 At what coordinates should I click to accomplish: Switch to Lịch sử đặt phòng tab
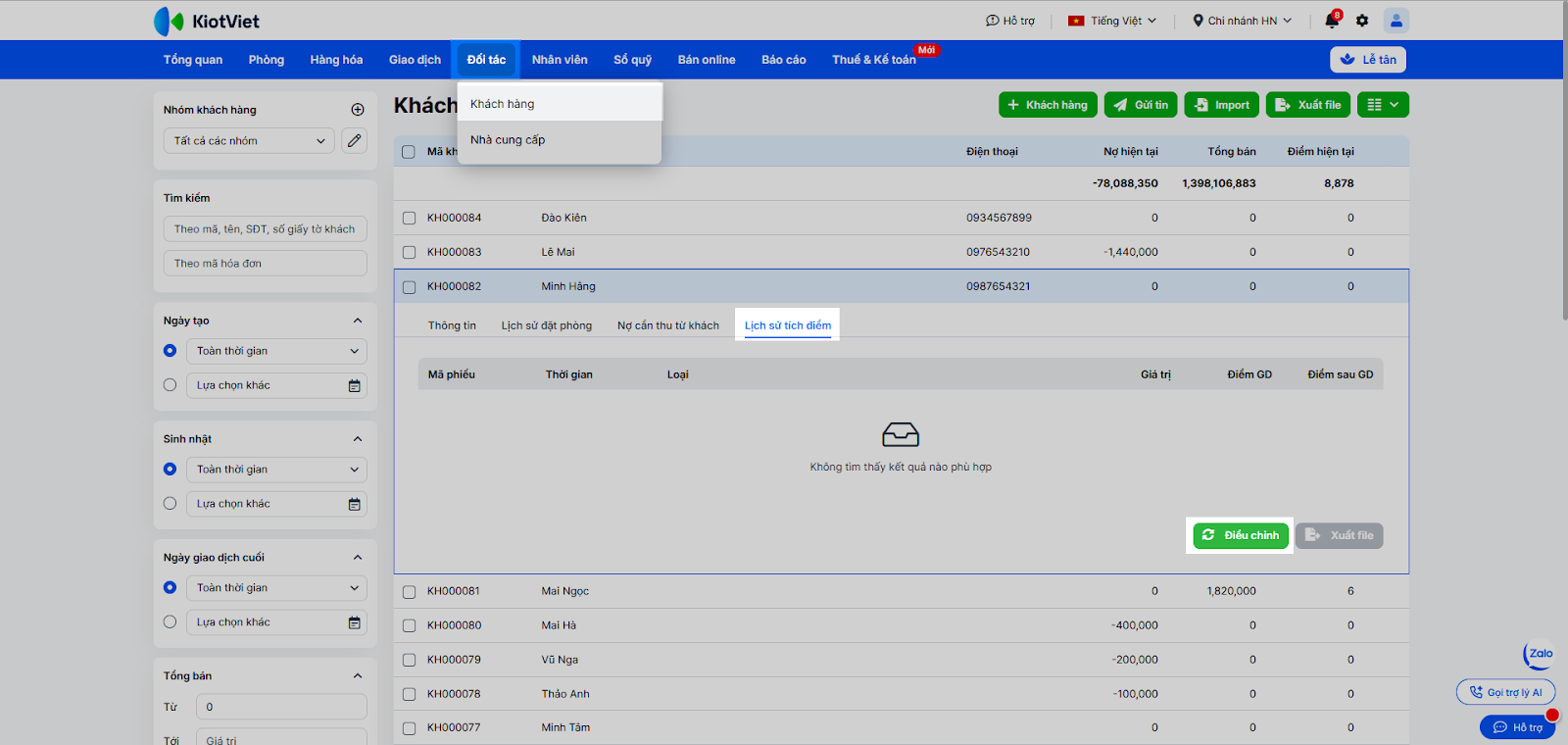(x=547, y=325)
